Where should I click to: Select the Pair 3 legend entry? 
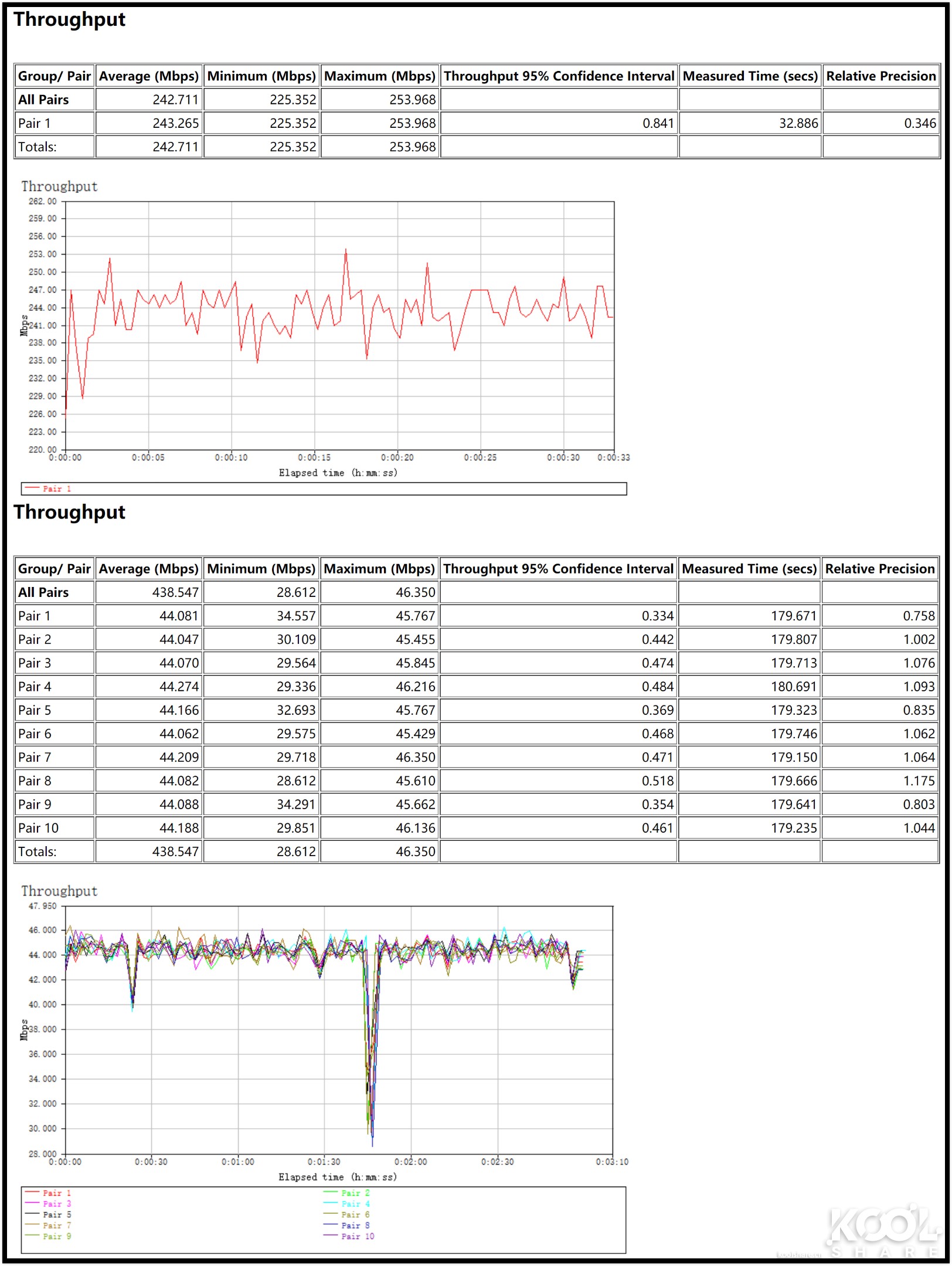click(x=48, y=1204)
